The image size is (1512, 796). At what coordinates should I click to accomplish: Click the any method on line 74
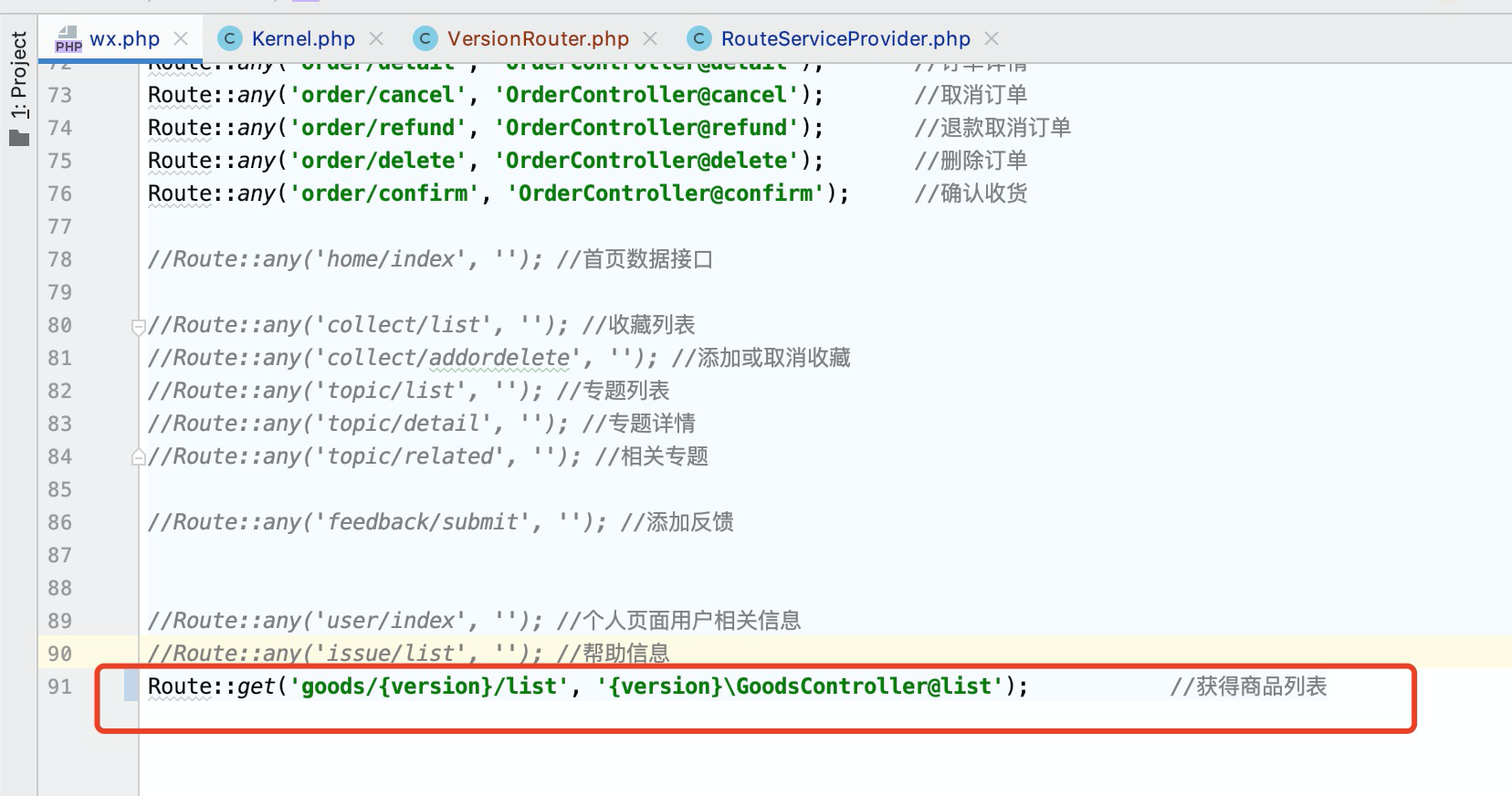257,128
